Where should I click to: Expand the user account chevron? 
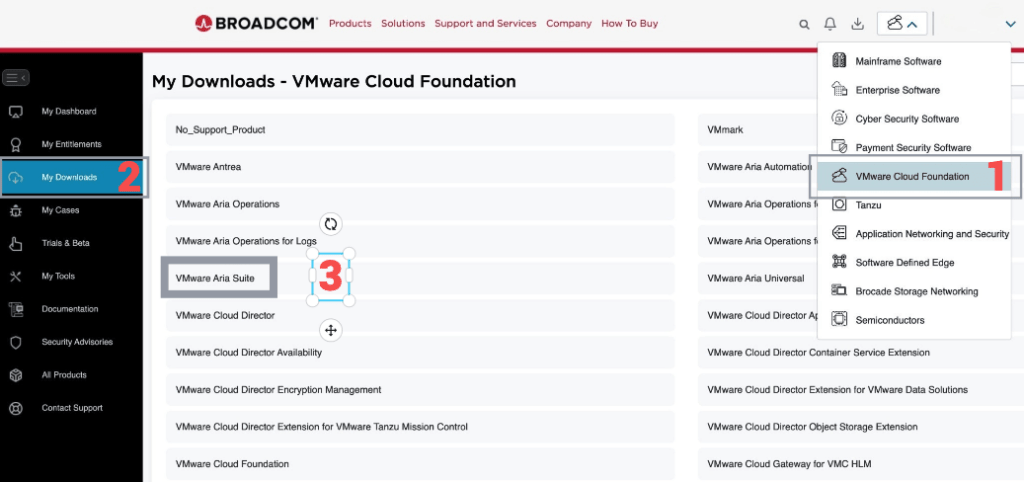(1011, 24)
